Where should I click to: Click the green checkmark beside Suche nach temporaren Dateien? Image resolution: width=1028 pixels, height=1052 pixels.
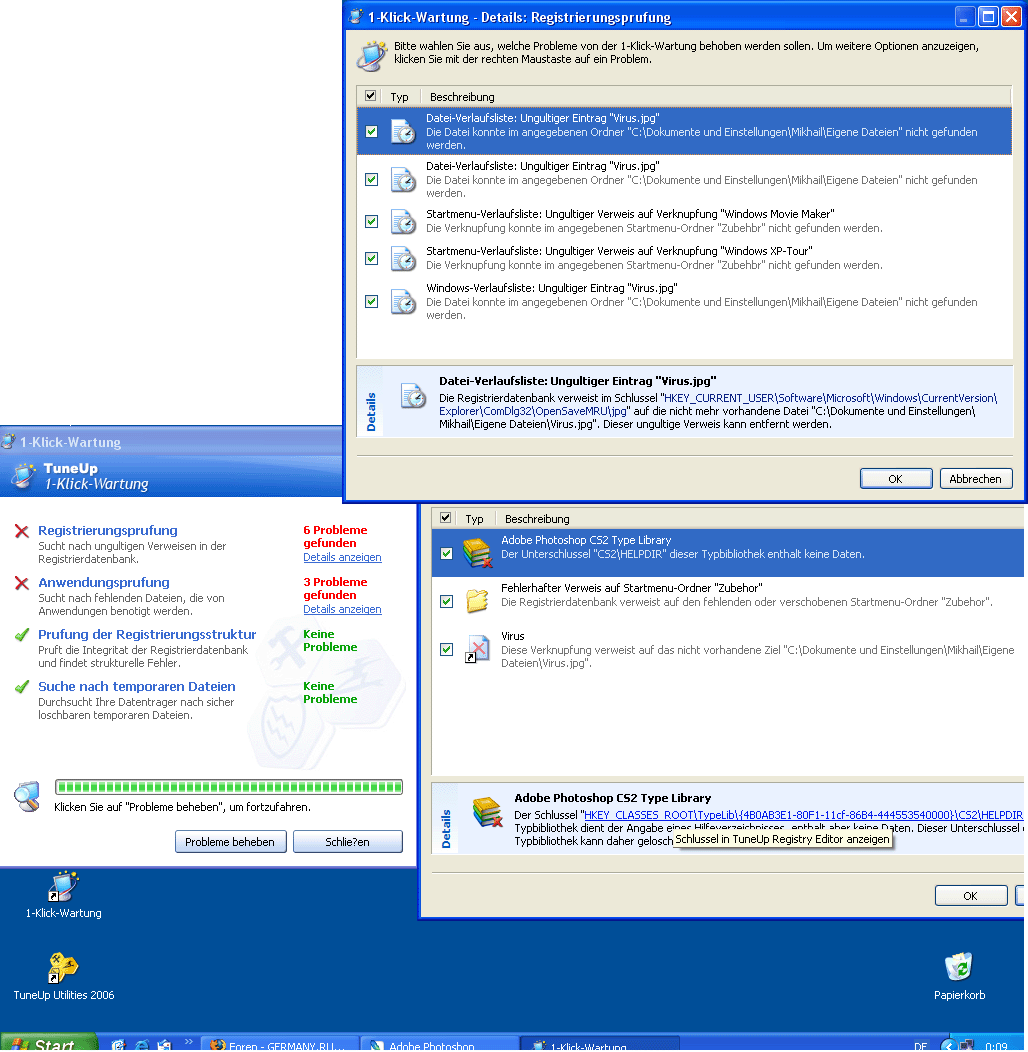point(21,687)
